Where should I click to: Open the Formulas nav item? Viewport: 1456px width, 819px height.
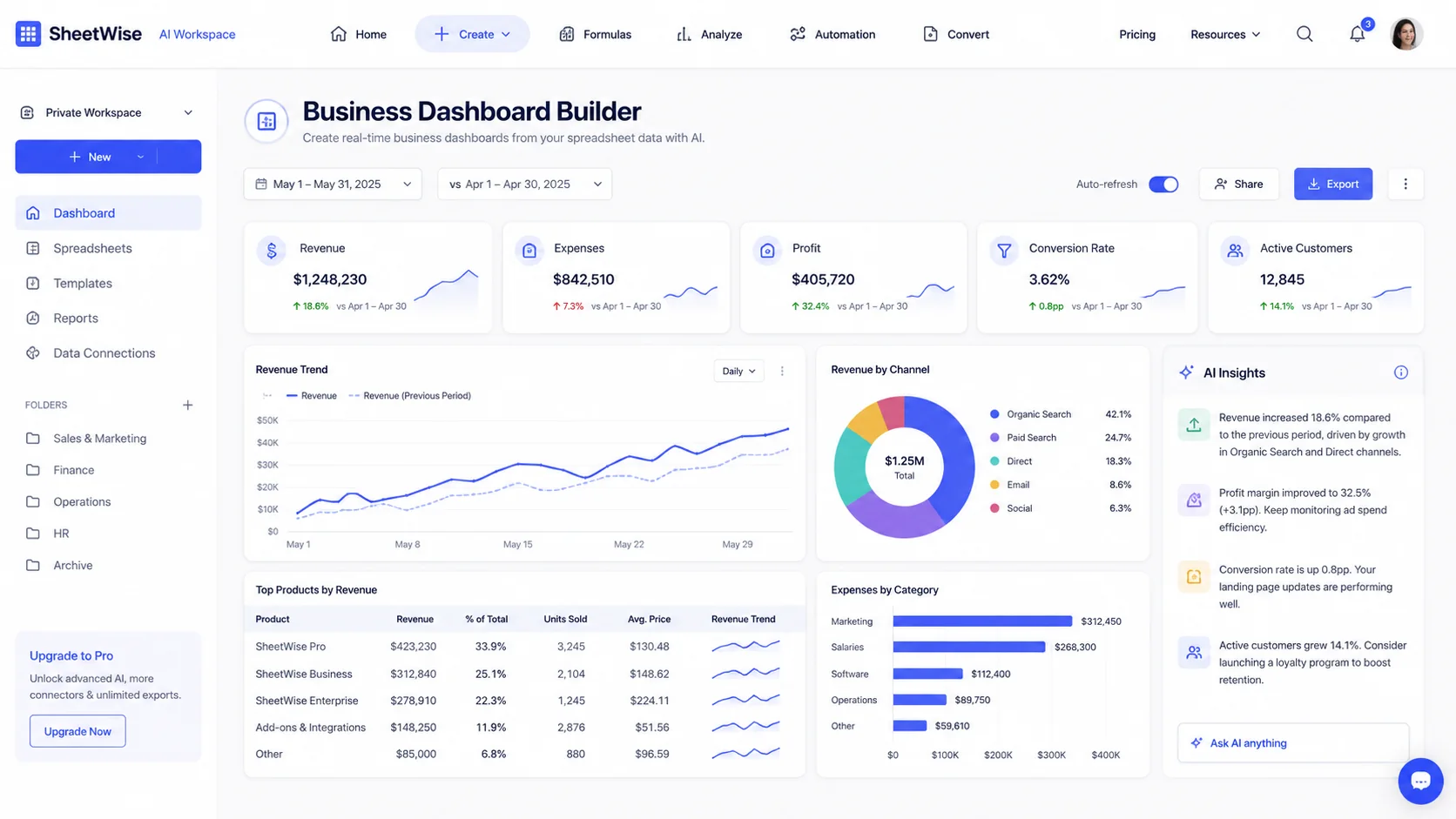coord(596,34)
